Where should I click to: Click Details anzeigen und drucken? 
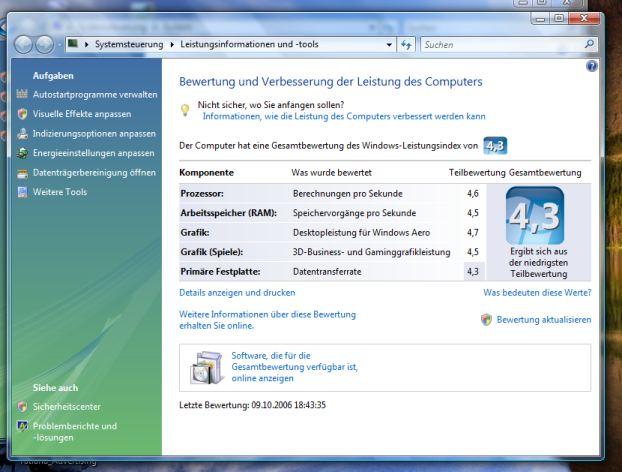(x=237, y=293)
